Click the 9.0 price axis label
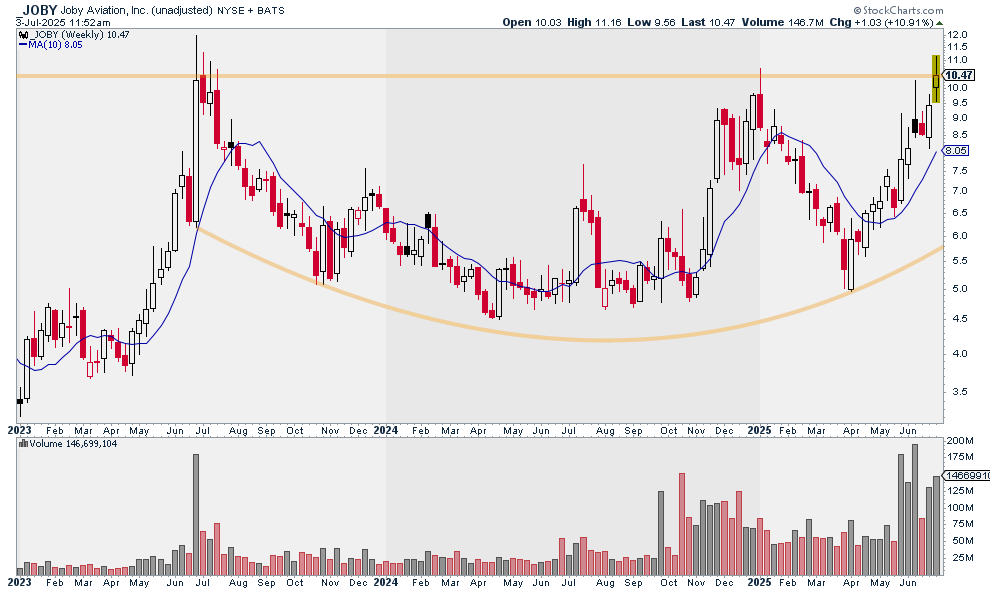The image size is (990, 591). [x=960, y=117]
